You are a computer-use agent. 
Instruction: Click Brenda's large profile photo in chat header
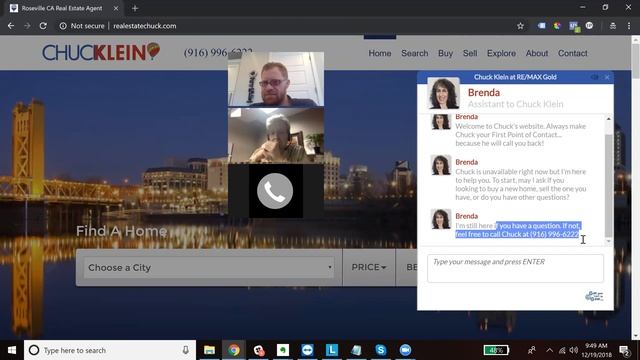click(443, 93)
